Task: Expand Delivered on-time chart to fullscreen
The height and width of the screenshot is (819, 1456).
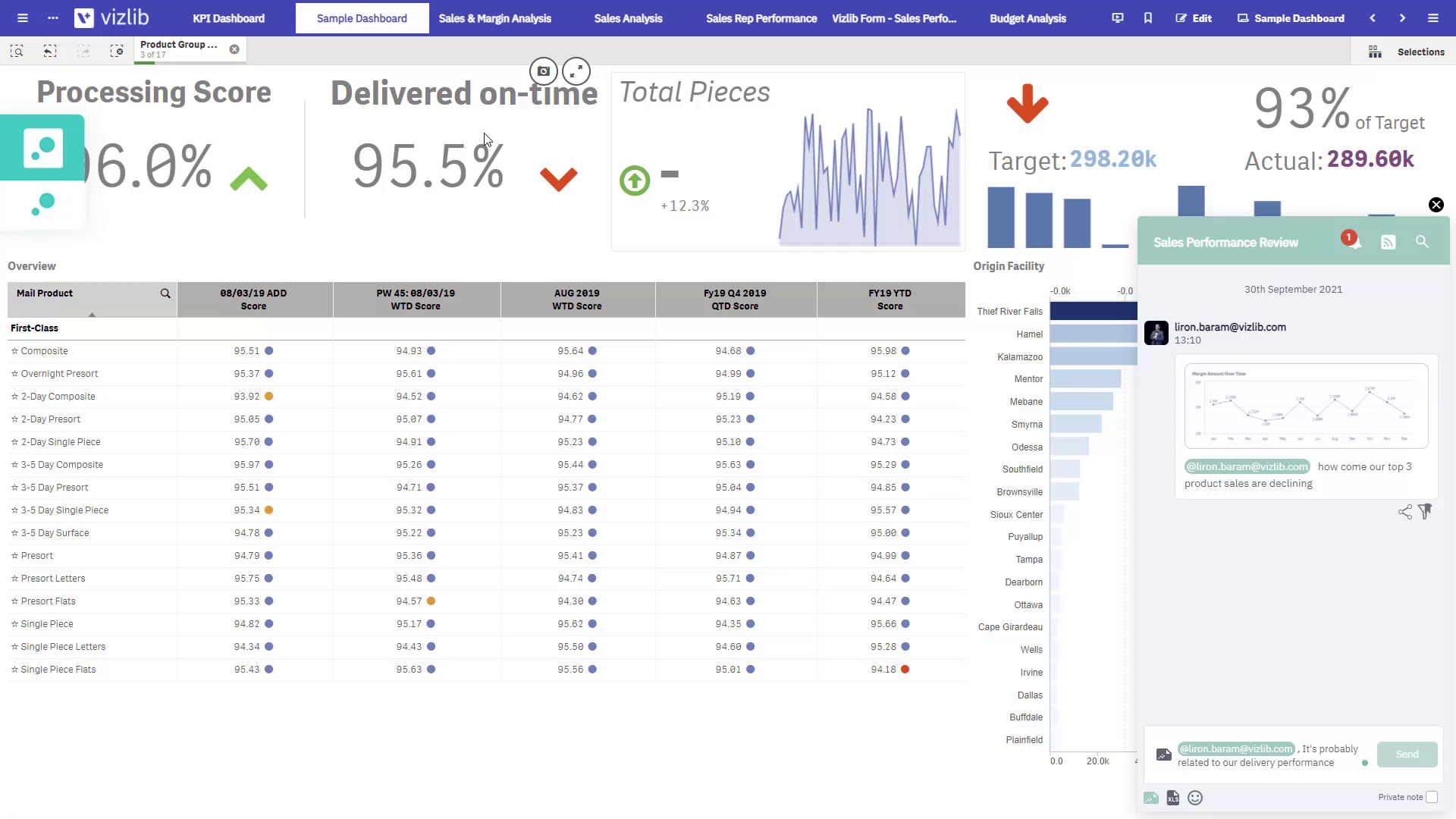Action: (x=576, y=71)
